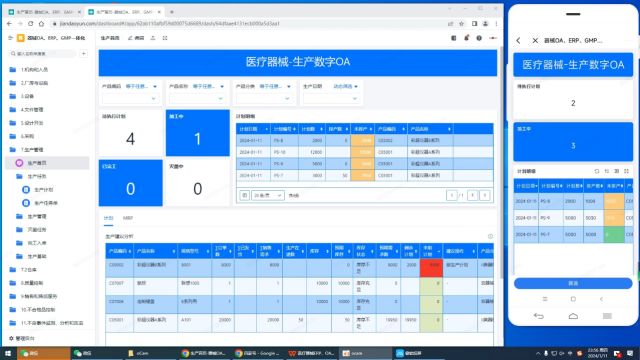This screenshot has height=360, width=640.
Task: Open the Windows Start menu
Action: [8, 353]
